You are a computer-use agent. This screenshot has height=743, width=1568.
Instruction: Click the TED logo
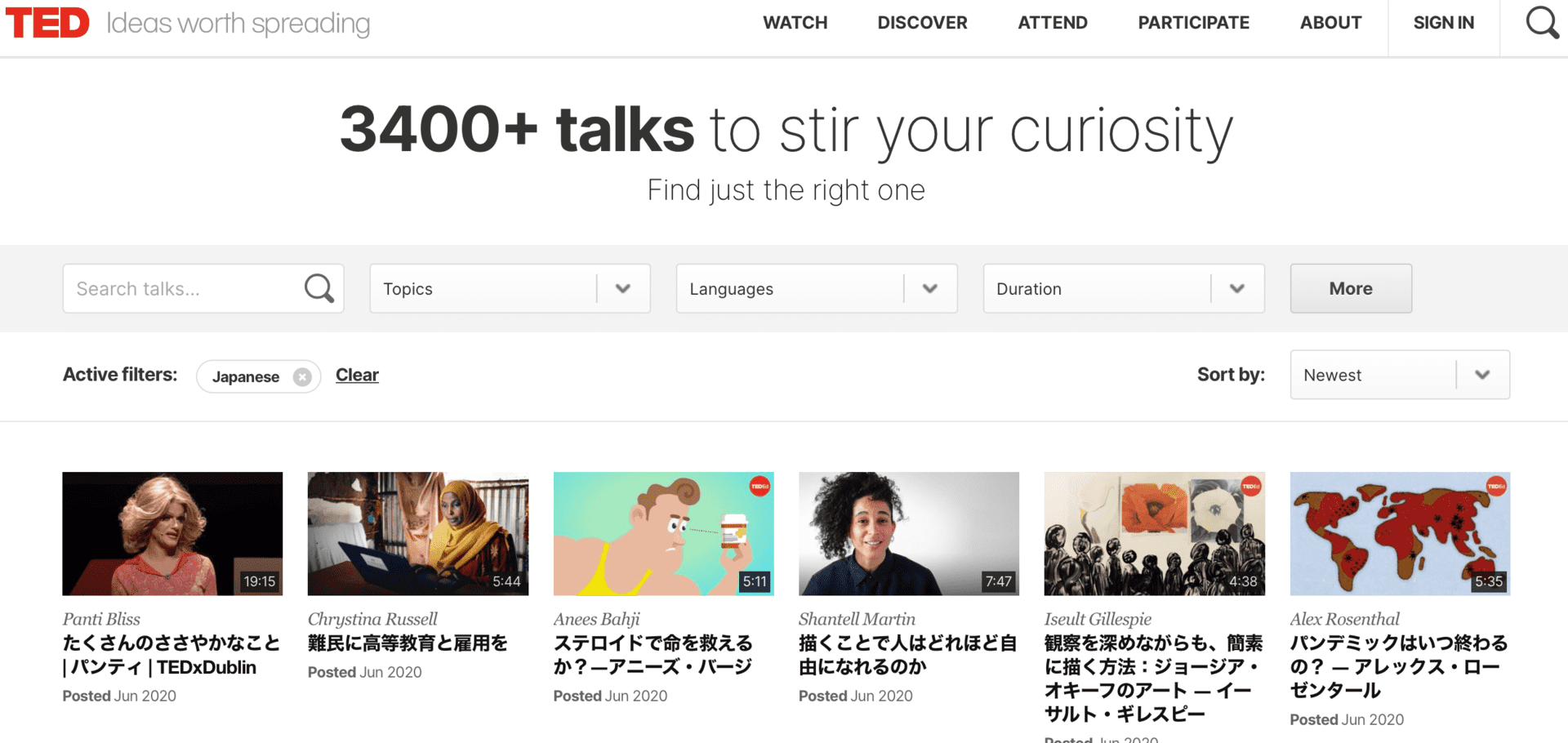pyautogui.click(x=47, y=23)
